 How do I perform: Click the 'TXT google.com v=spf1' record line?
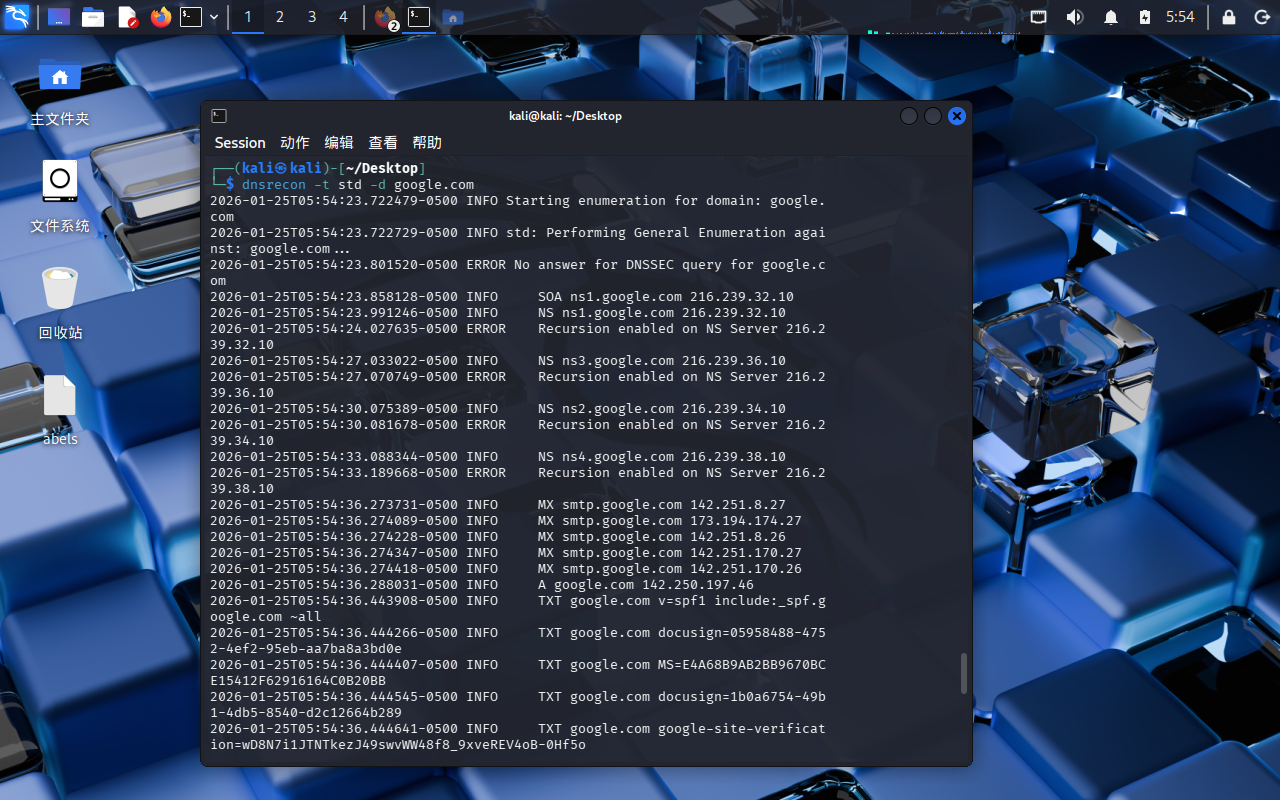coord(518,609)
